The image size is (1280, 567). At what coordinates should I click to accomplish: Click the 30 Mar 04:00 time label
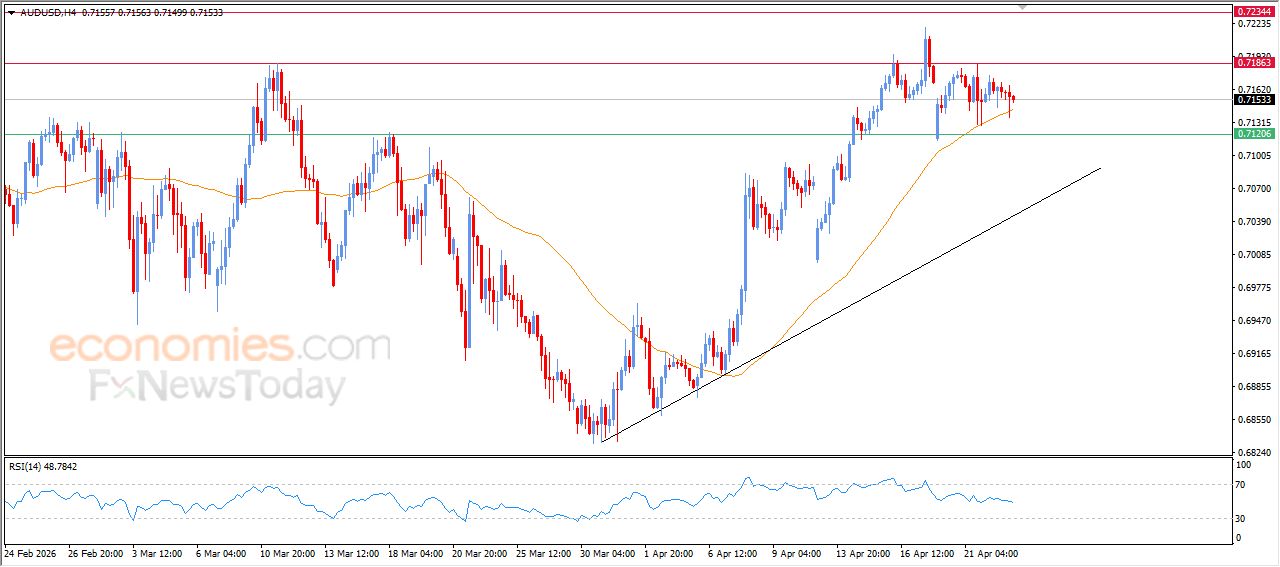coord(606,552)
